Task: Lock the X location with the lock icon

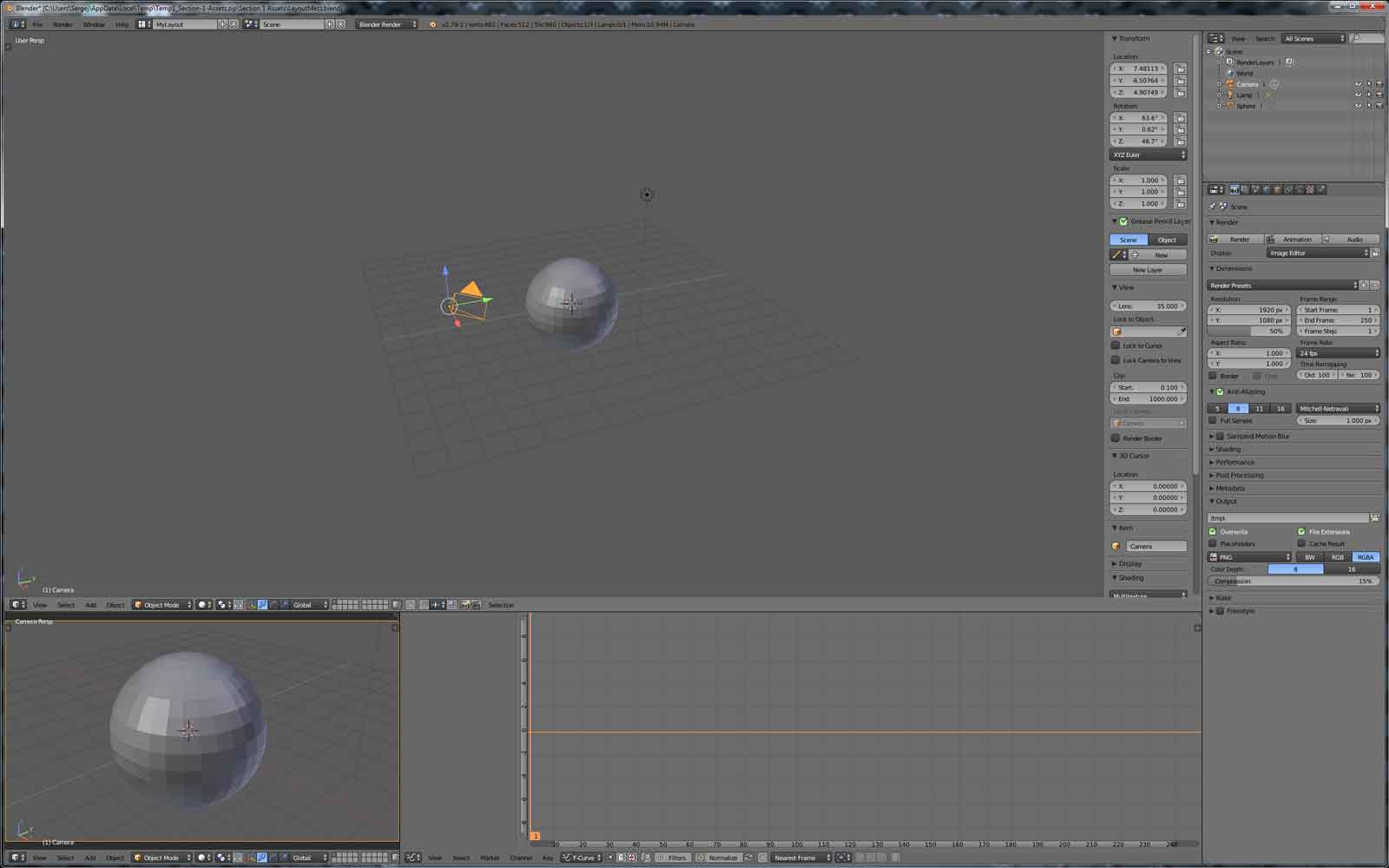Action: 1180,69
